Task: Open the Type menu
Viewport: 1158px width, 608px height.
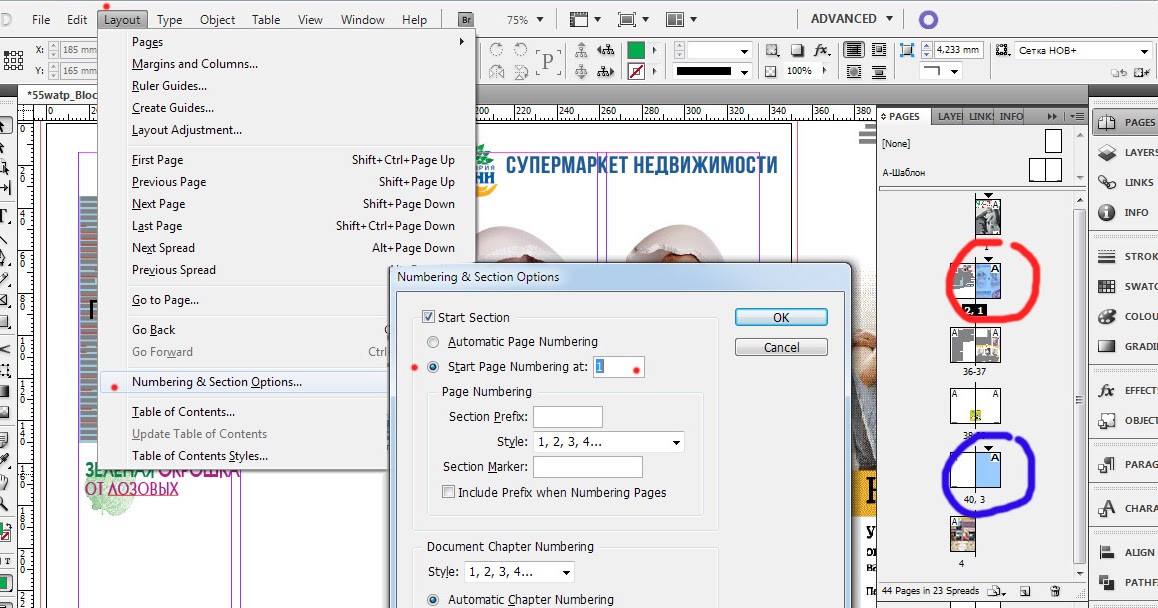Action: coord(169,20)
